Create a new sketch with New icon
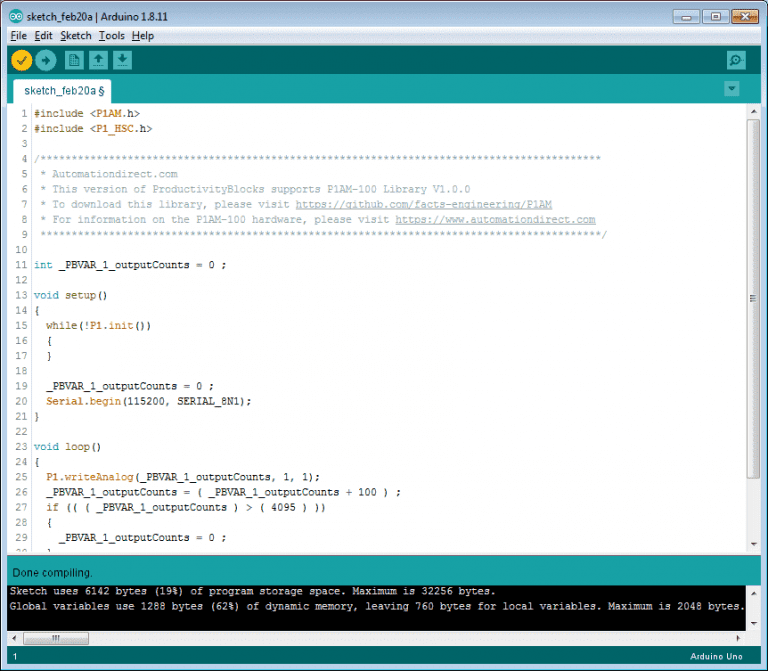The height and width of the screenshot is (671, 768). (x=74, y=61)
